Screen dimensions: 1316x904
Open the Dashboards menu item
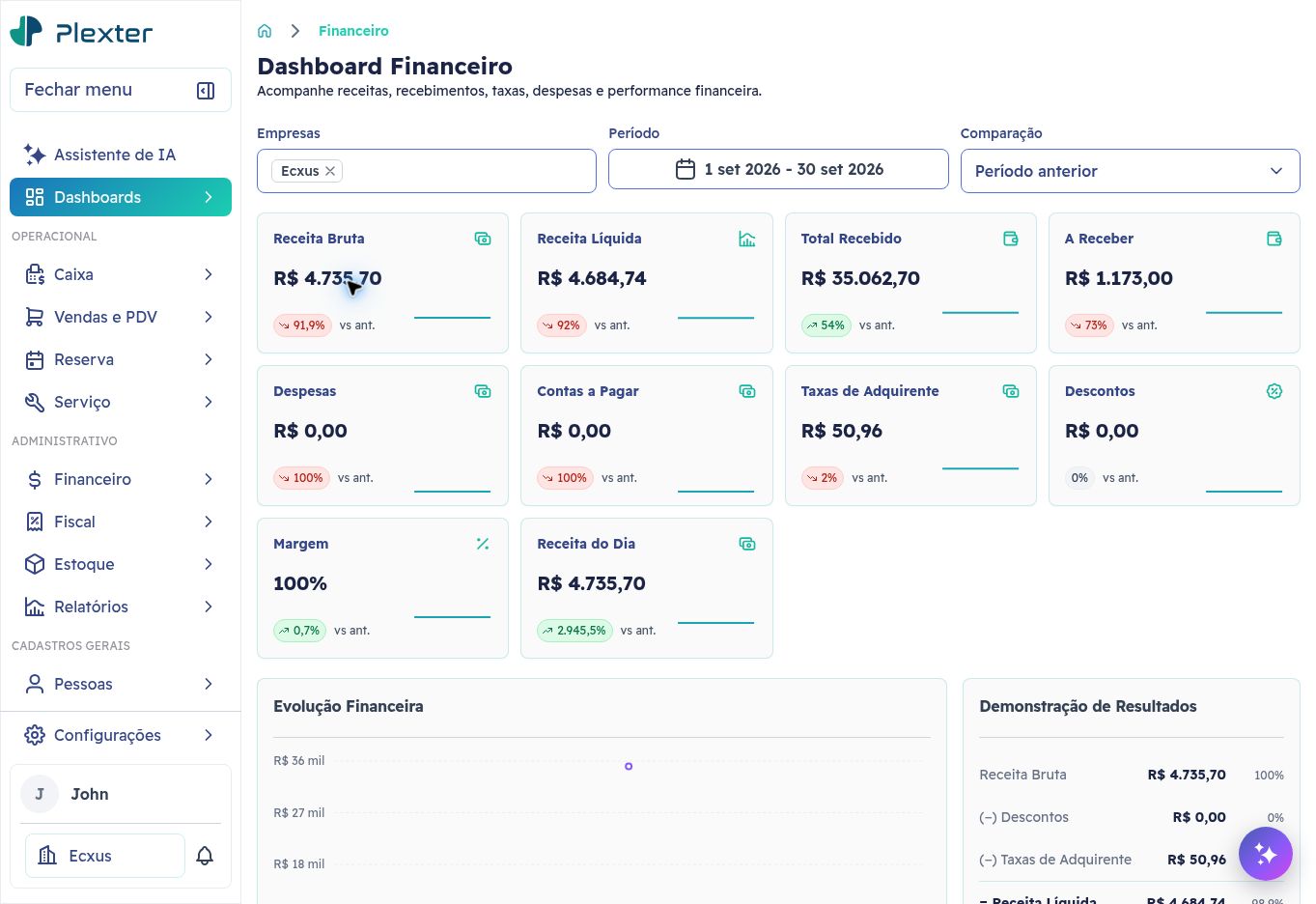121,197
